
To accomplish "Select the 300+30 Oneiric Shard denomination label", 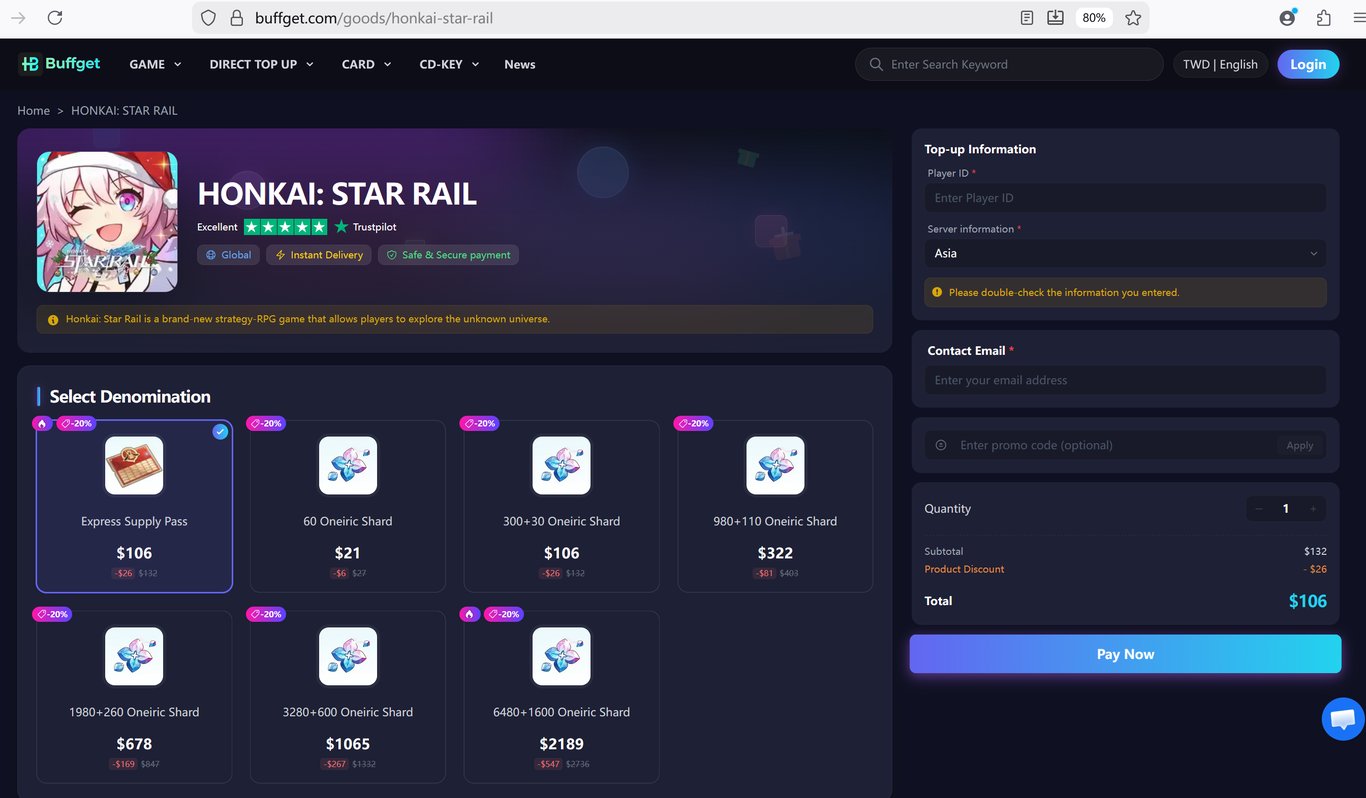I will click(x=562, y=521).
